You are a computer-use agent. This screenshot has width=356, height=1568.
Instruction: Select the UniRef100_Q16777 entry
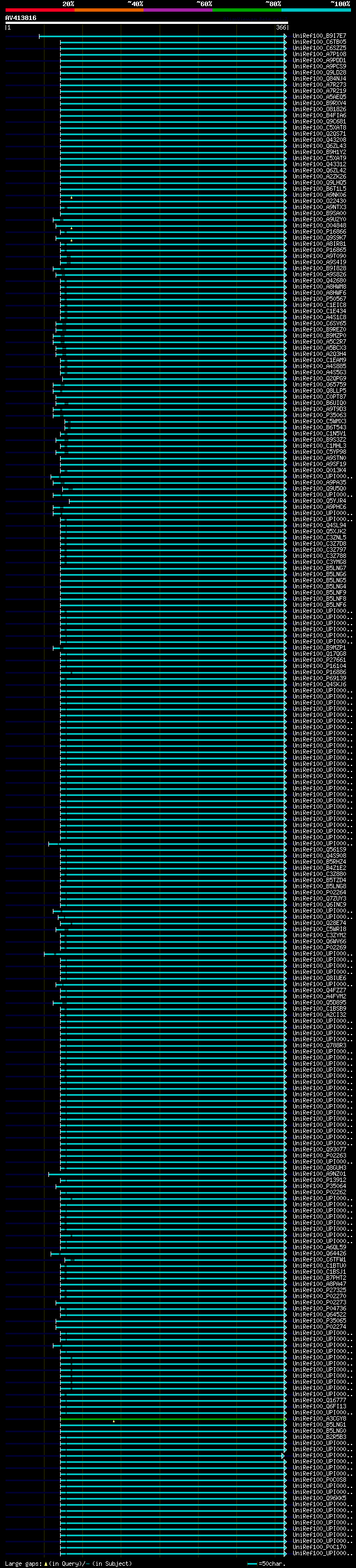(319, 1401)
